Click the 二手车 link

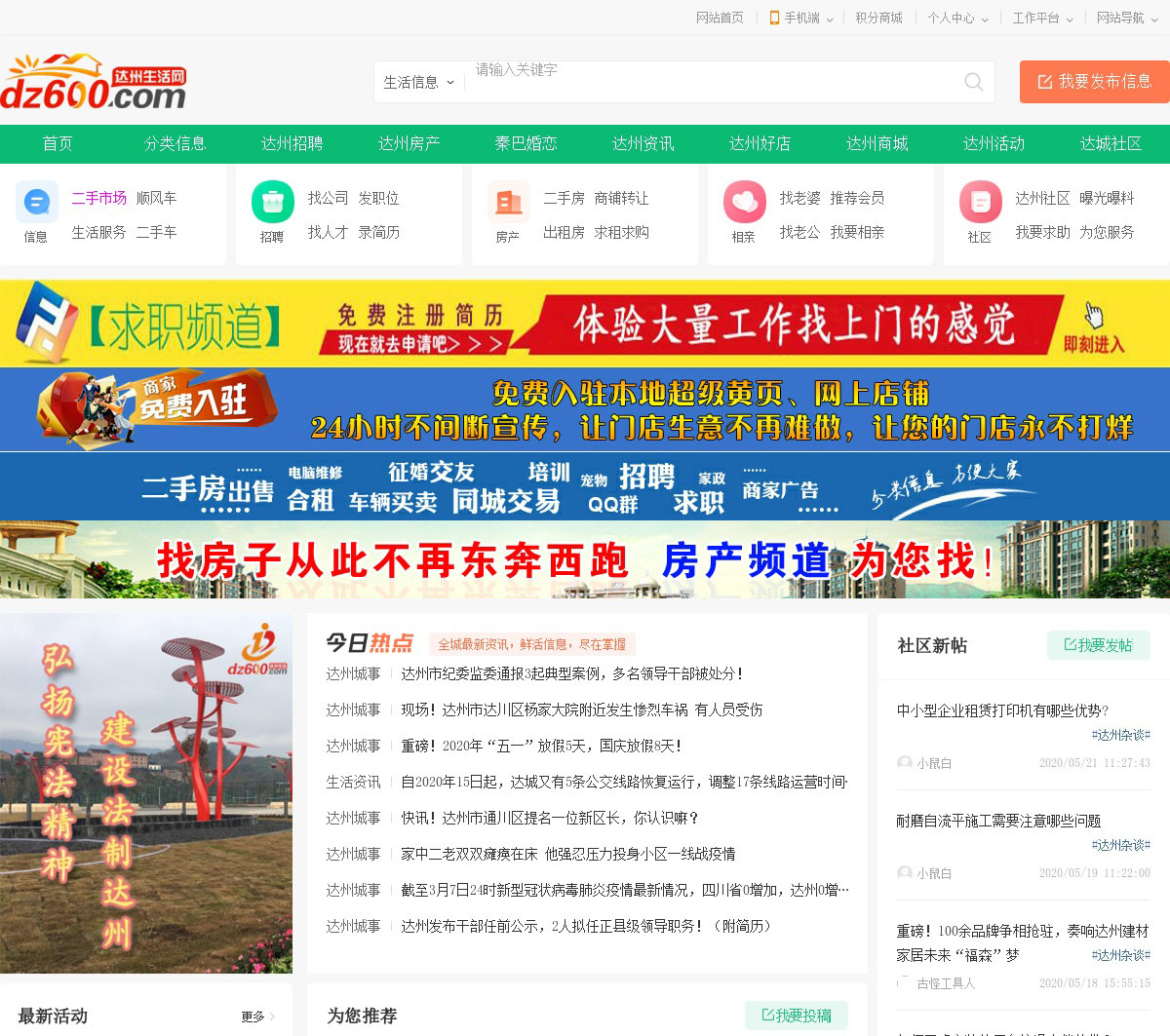[x=156, y=232]
